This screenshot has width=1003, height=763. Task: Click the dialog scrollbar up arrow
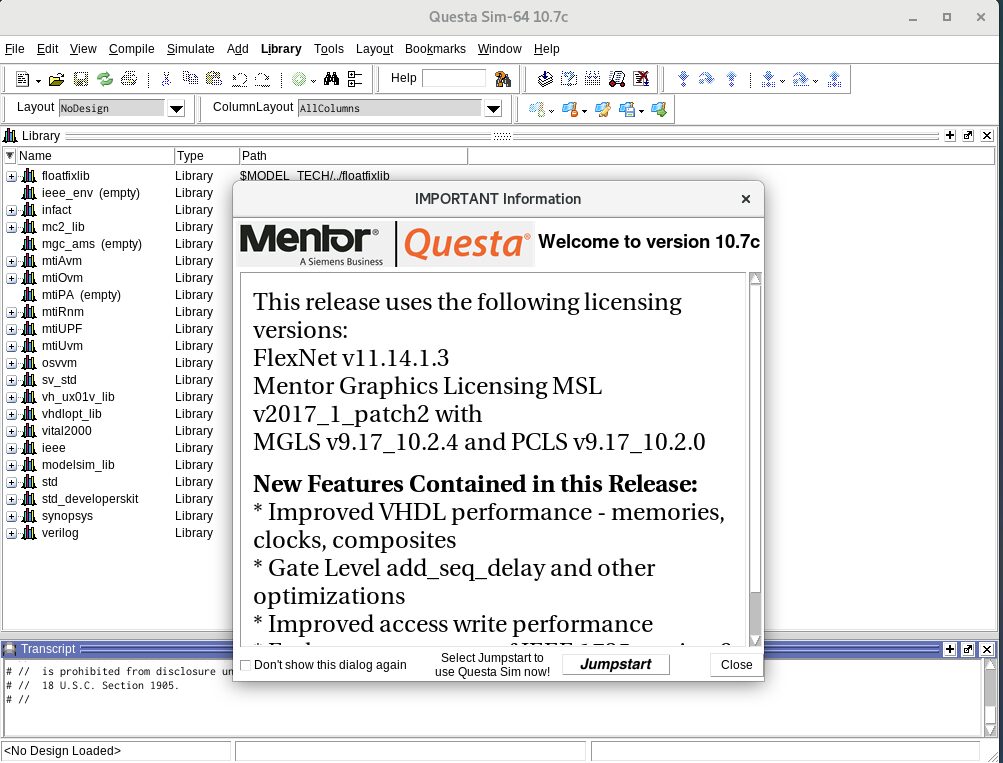pos(755,278)
